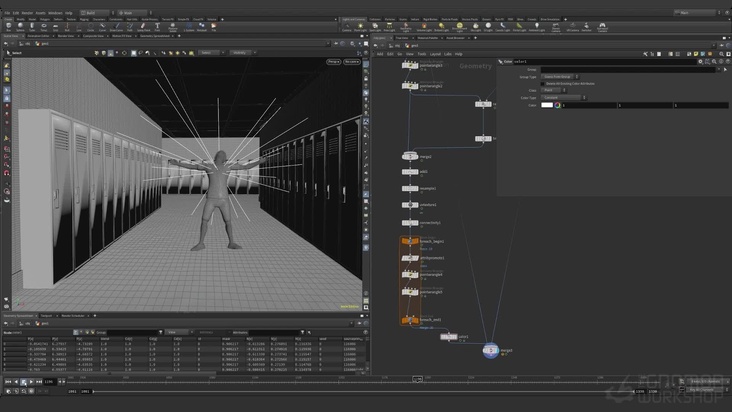The image size is (732, 412).
Task: Toggle display flag on merge3 node
Action: click(x=497, y=350)
